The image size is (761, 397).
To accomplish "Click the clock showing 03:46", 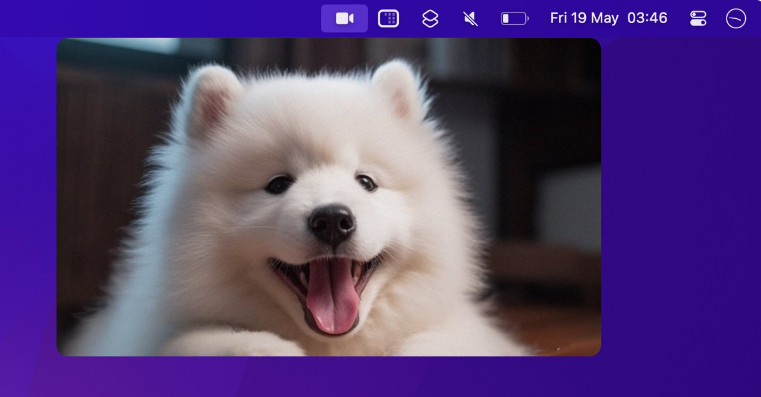I will 647,18.
